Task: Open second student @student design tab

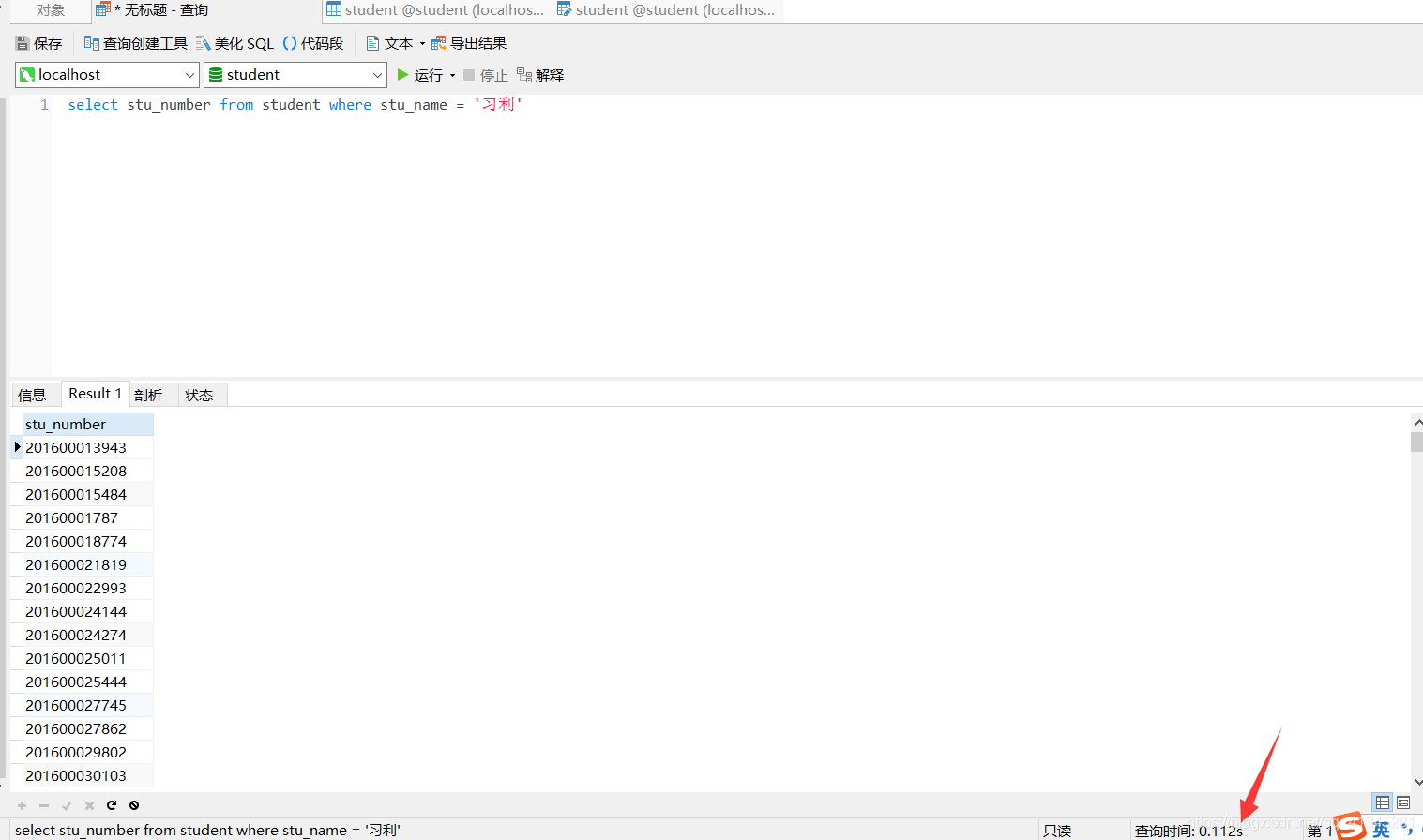Action: [667, 10]
